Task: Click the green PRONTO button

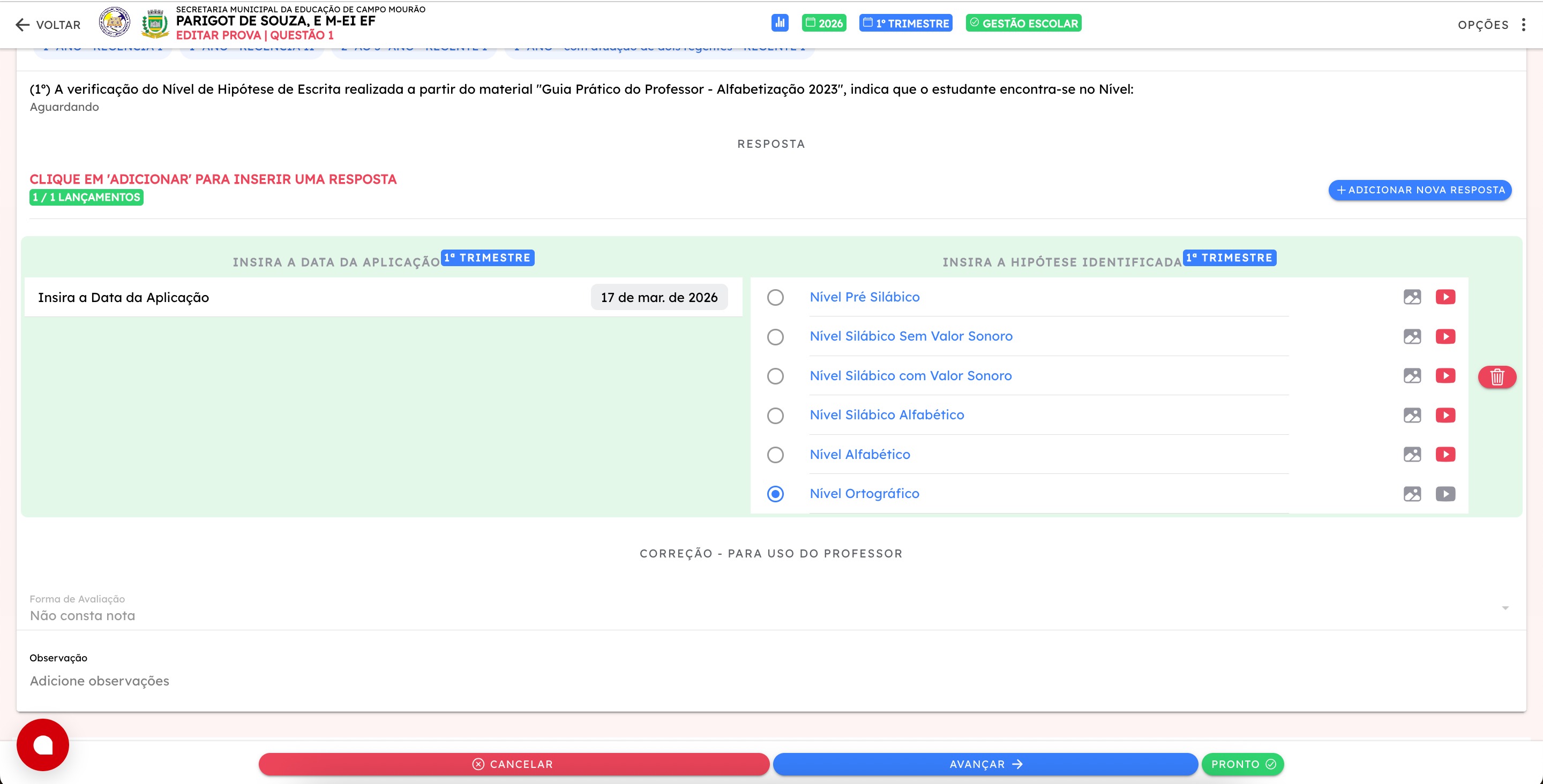Action: tap(1242, 764)
